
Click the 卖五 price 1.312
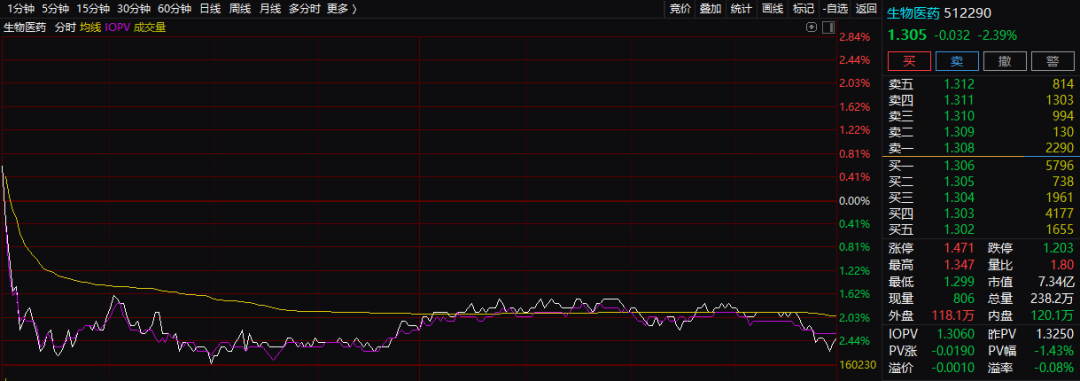(959, 84)
